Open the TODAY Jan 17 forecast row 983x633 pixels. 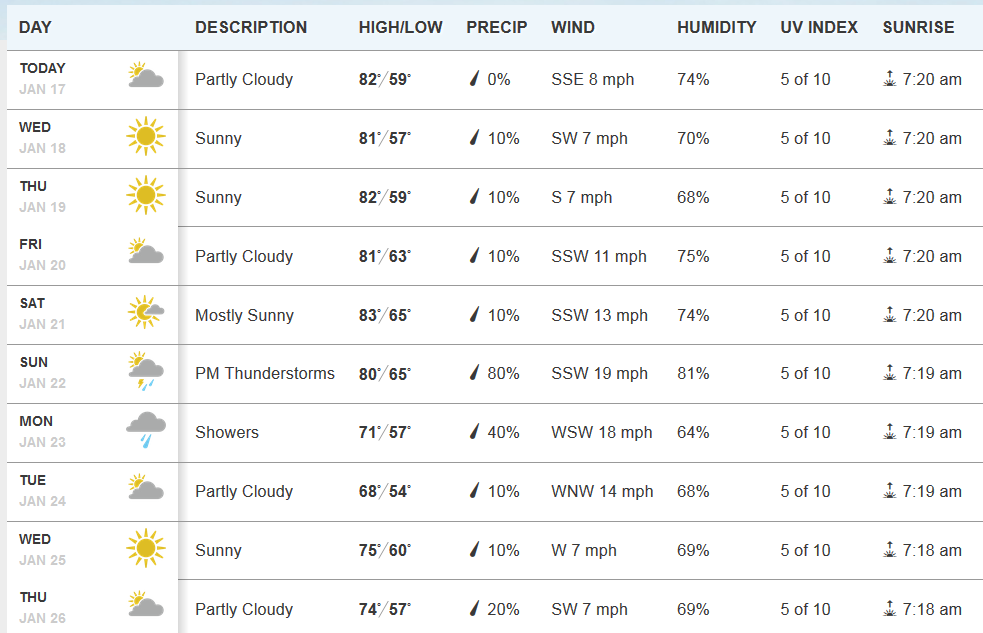click(x=42, y=79)
